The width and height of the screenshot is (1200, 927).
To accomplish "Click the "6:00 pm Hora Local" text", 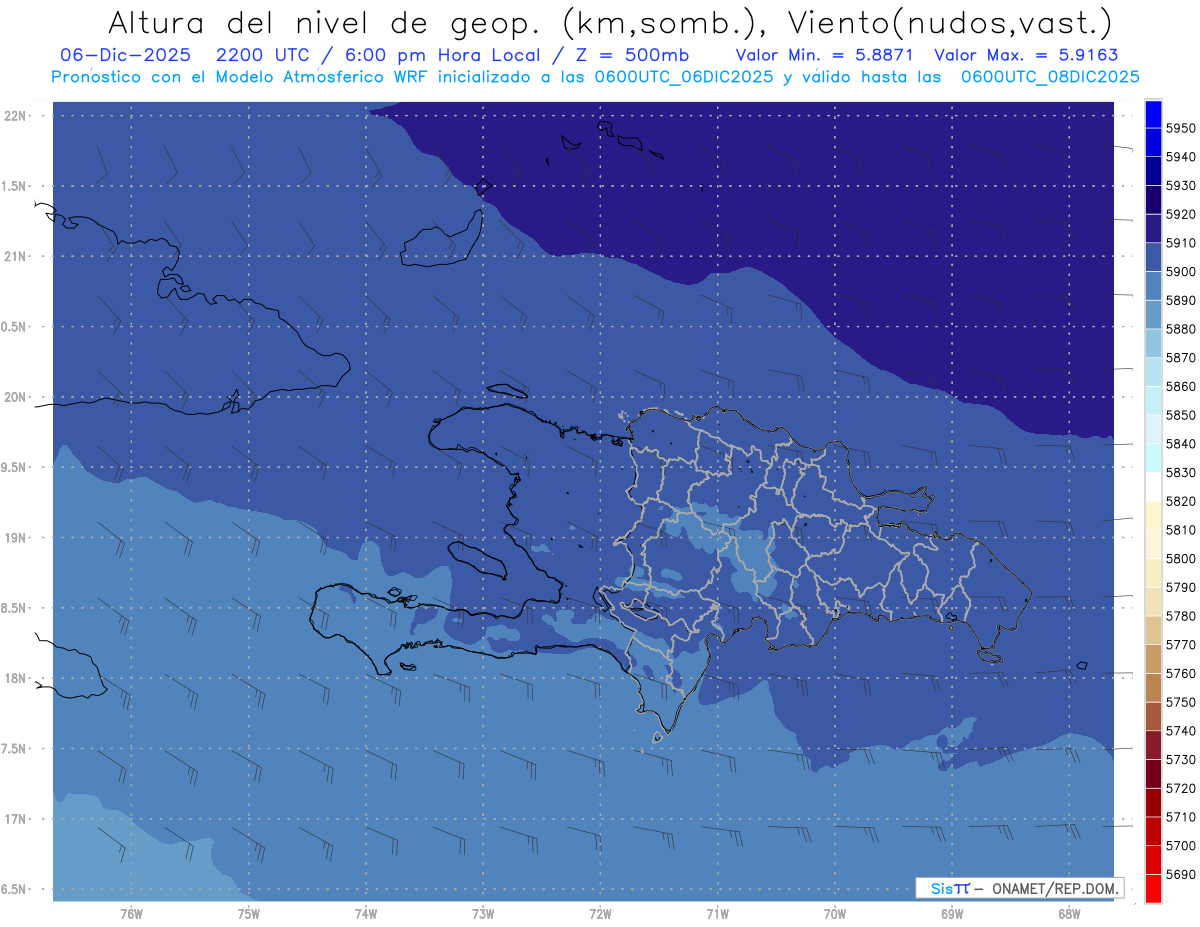I will coord(440,55).
